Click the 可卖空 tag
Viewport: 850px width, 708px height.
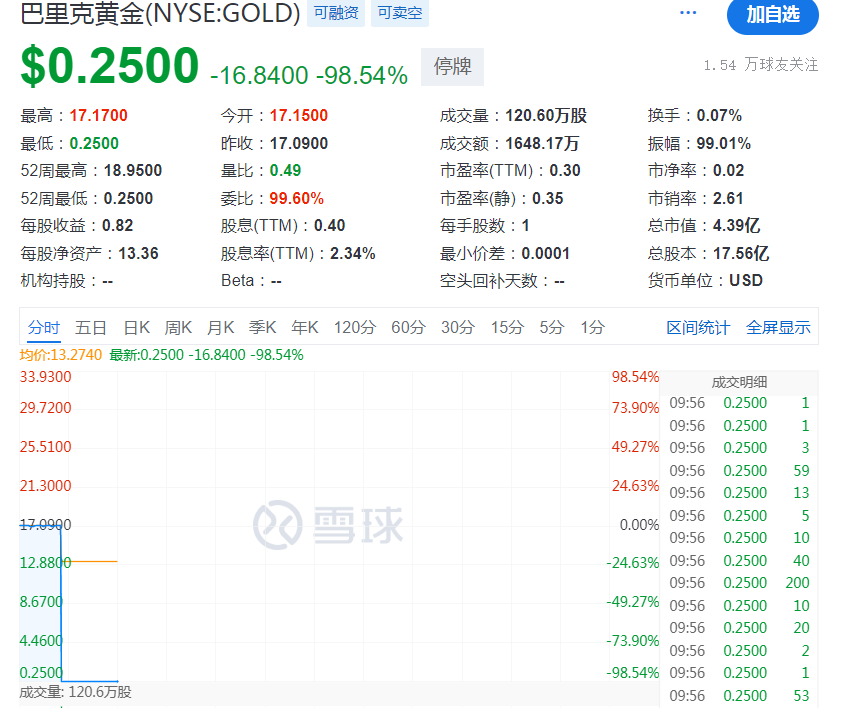pos(400,13)
